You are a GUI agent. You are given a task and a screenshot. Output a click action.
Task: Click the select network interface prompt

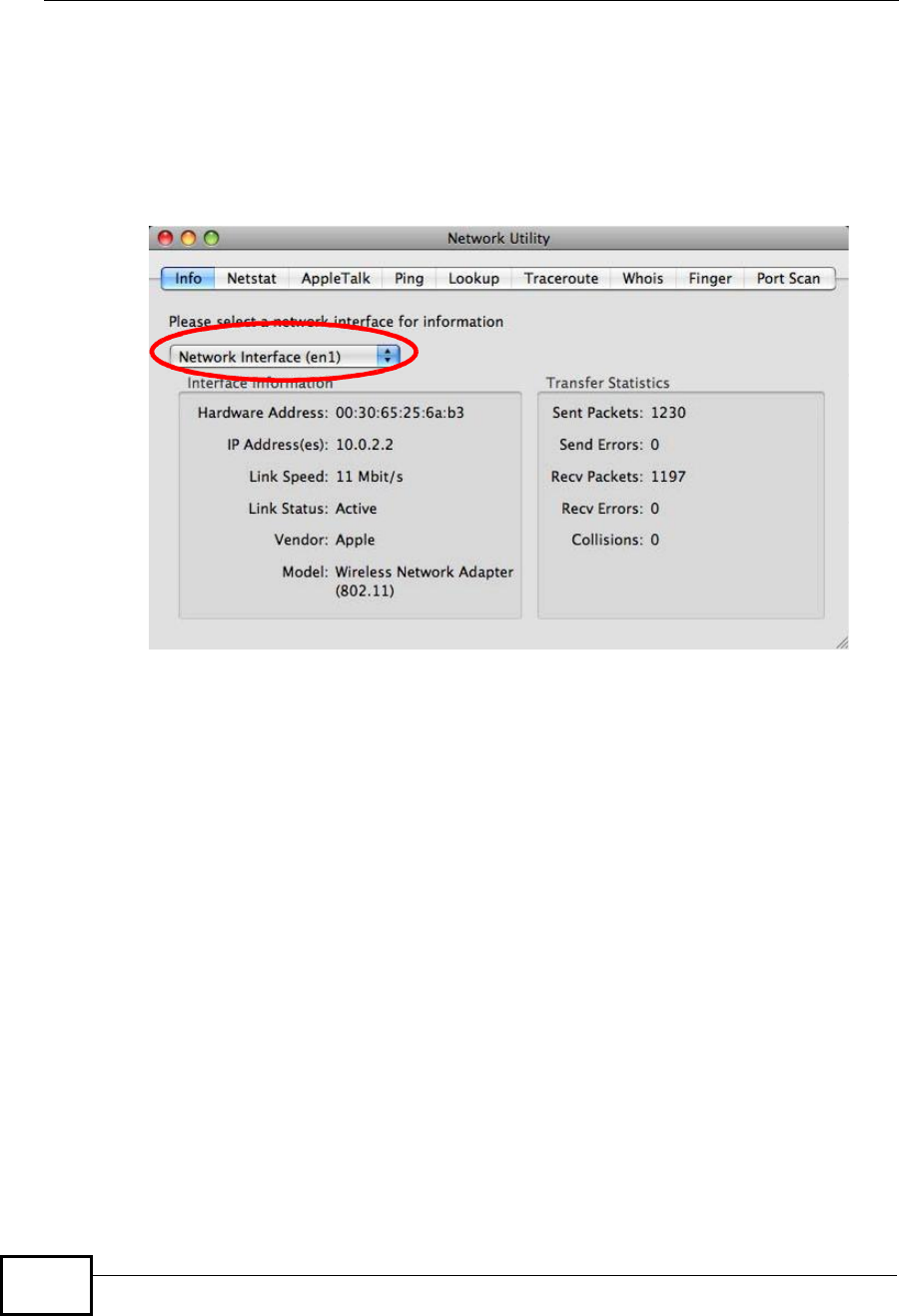[336, 322]
